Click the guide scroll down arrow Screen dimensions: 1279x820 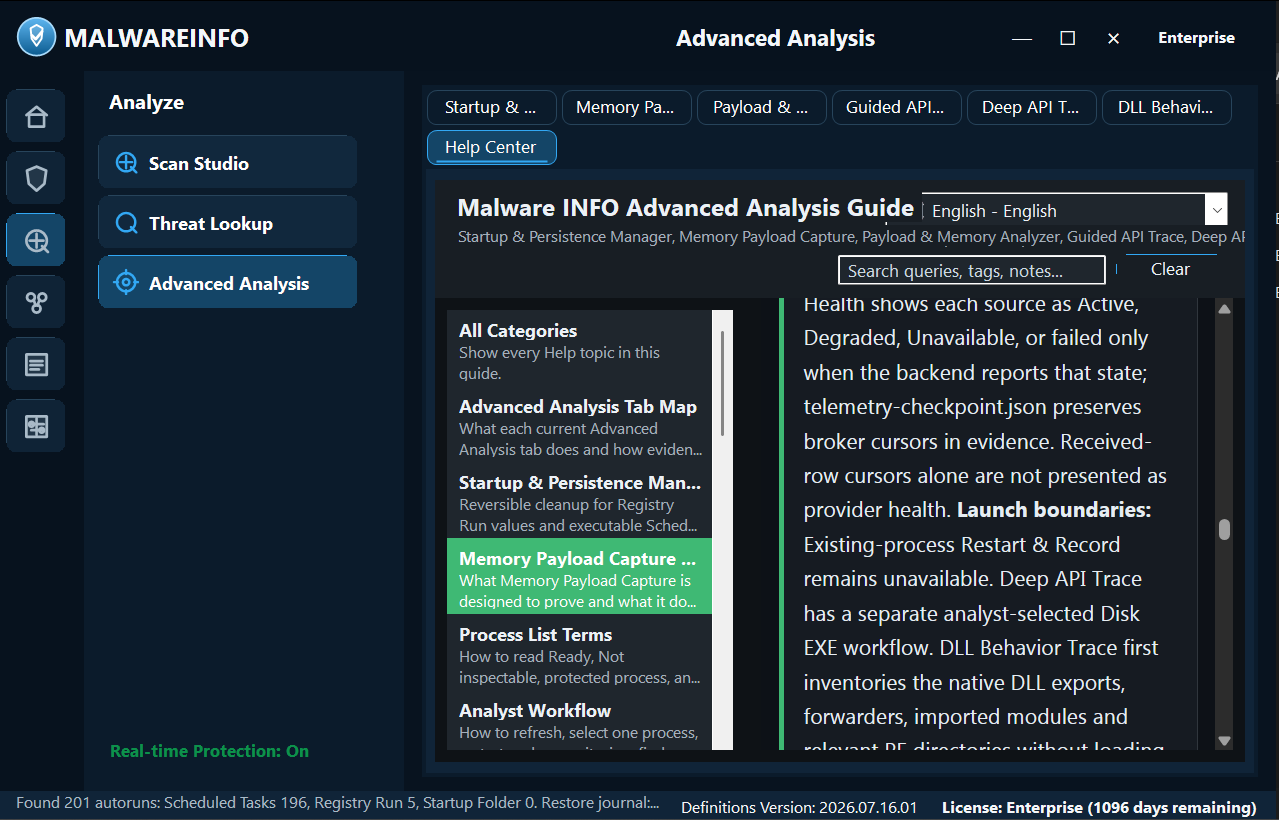click(1224, 741)
